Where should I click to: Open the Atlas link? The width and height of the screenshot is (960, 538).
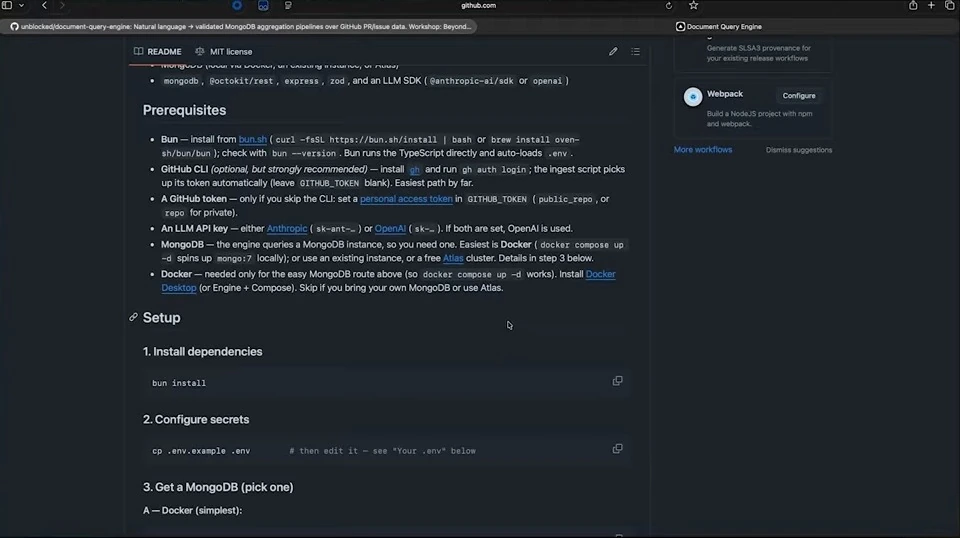pyautogui.click(x=453, y=258)
